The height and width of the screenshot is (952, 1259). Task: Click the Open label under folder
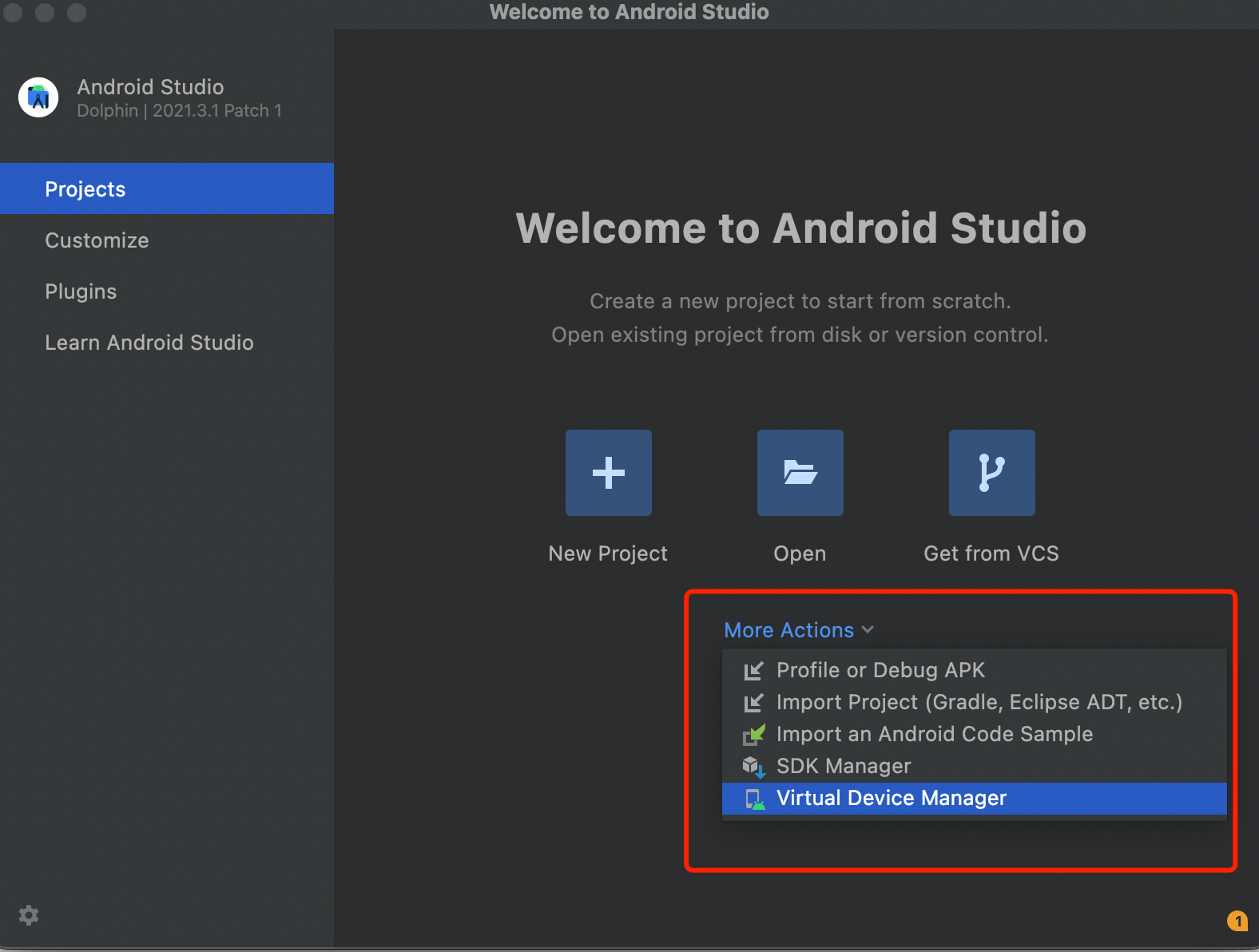pyautogui.click(x=800, y=553)
